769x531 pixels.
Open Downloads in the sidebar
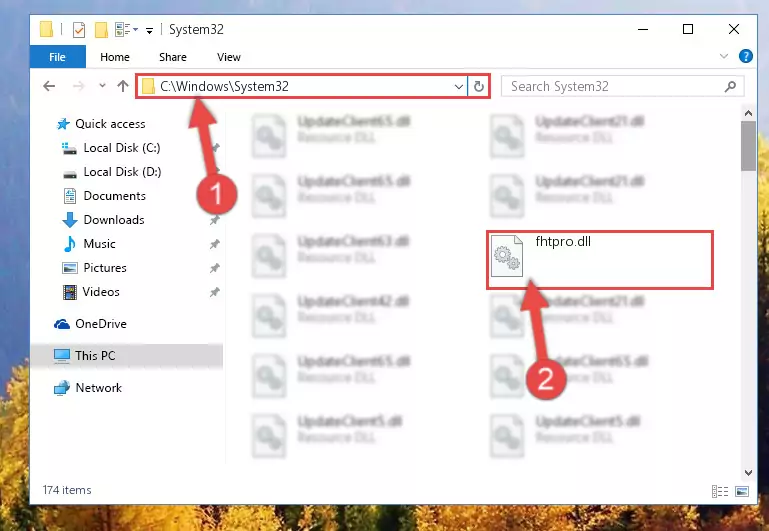[114, 220]
